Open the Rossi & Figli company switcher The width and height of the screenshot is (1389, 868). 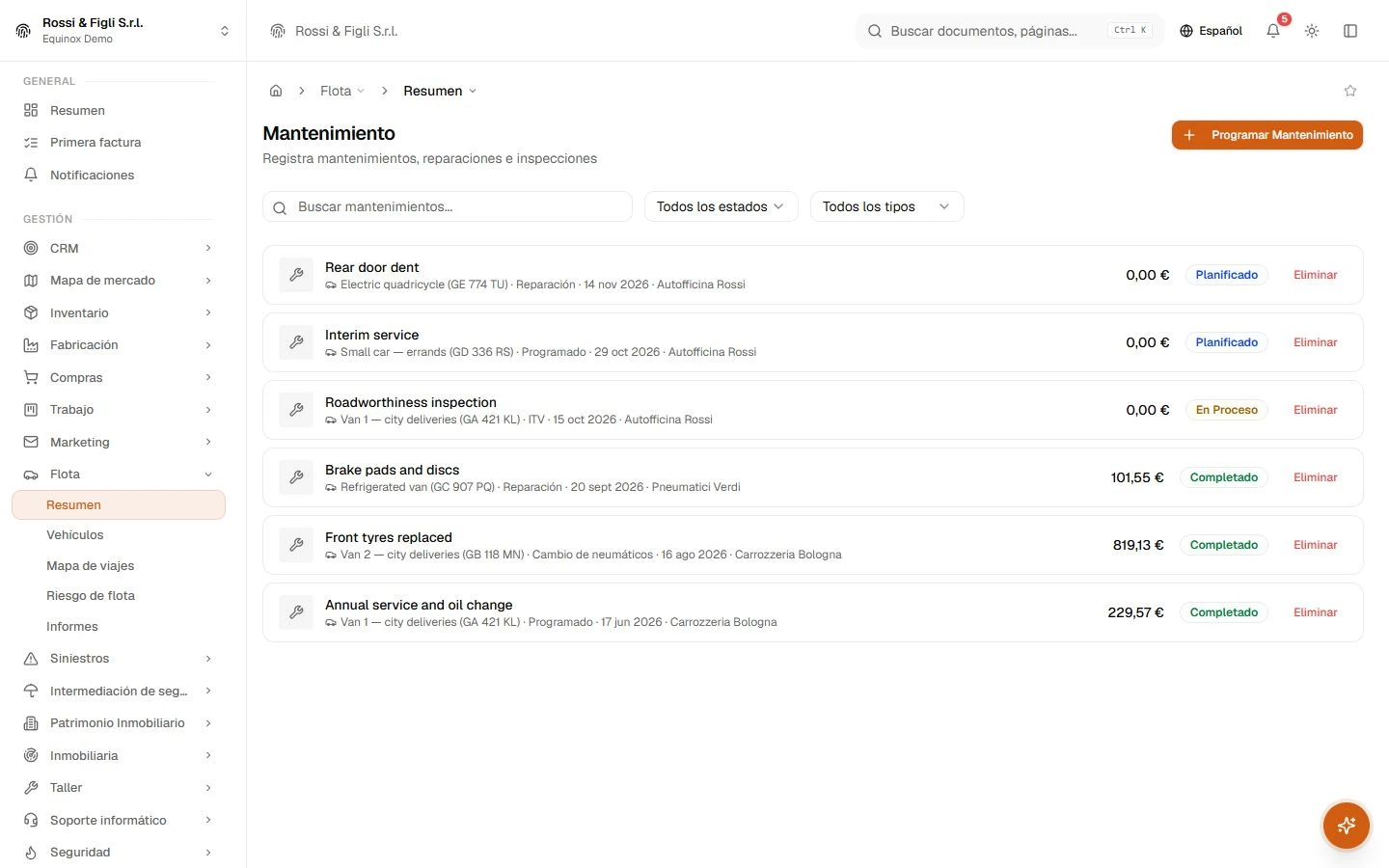(123, 31)
